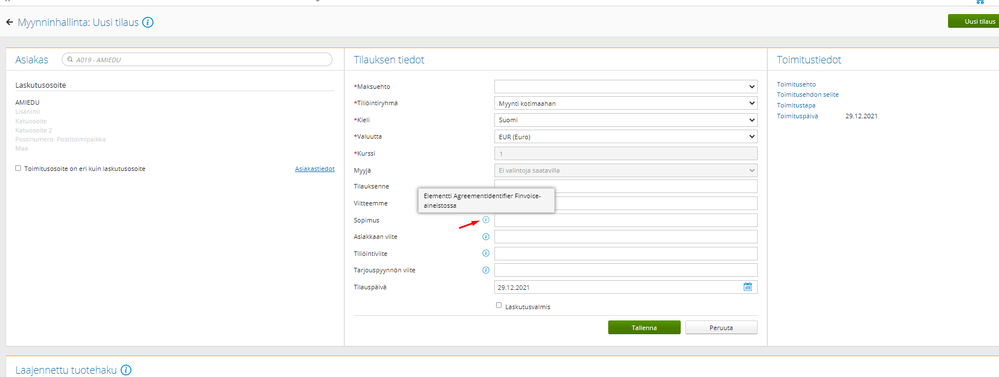Click the Toimitustiedot heading
This screenshot has width=999, height=377.
point(809,60)
